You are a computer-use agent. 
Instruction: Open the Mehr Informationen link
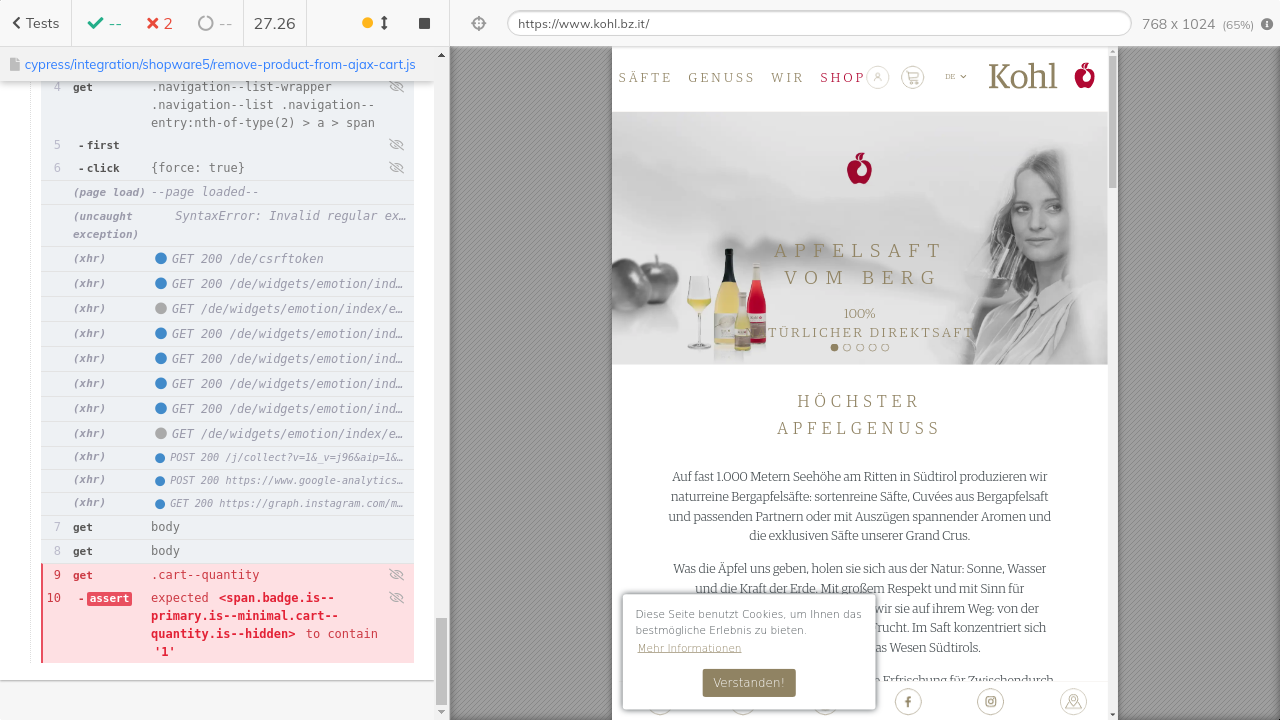click(689, 648)
